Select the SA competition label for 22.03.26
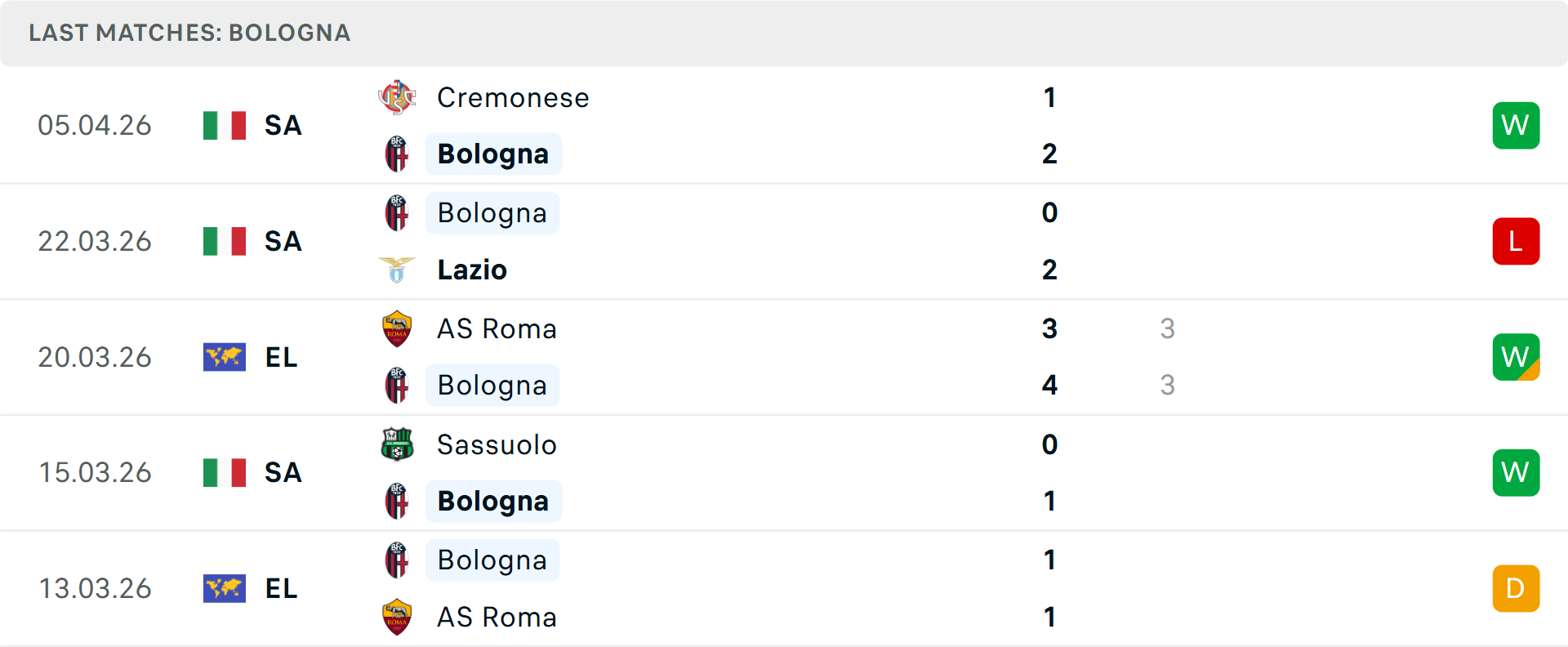This screenshot has height=647, width=1568. point(283,241)
